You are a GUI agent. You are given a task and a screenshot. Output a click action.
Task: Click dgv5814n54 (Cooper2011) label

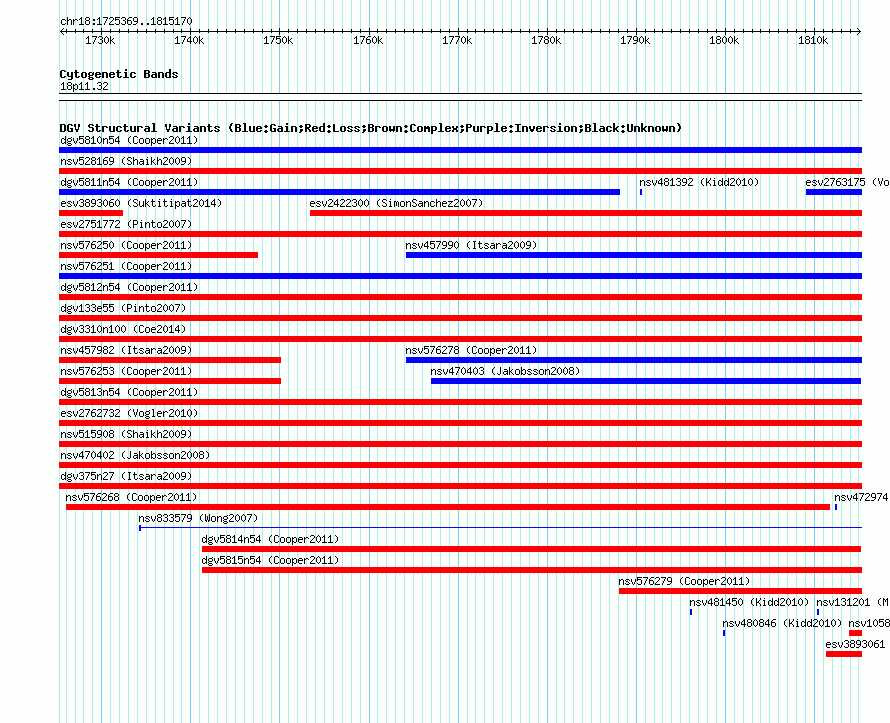point(270,539)
